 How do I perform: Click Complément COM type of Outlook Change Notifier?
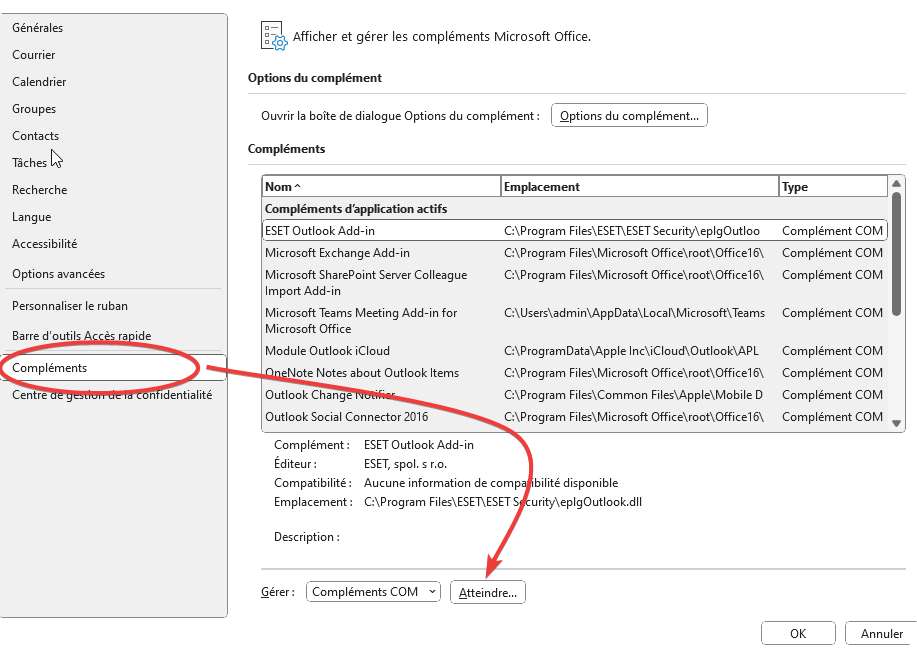point(832,395)
